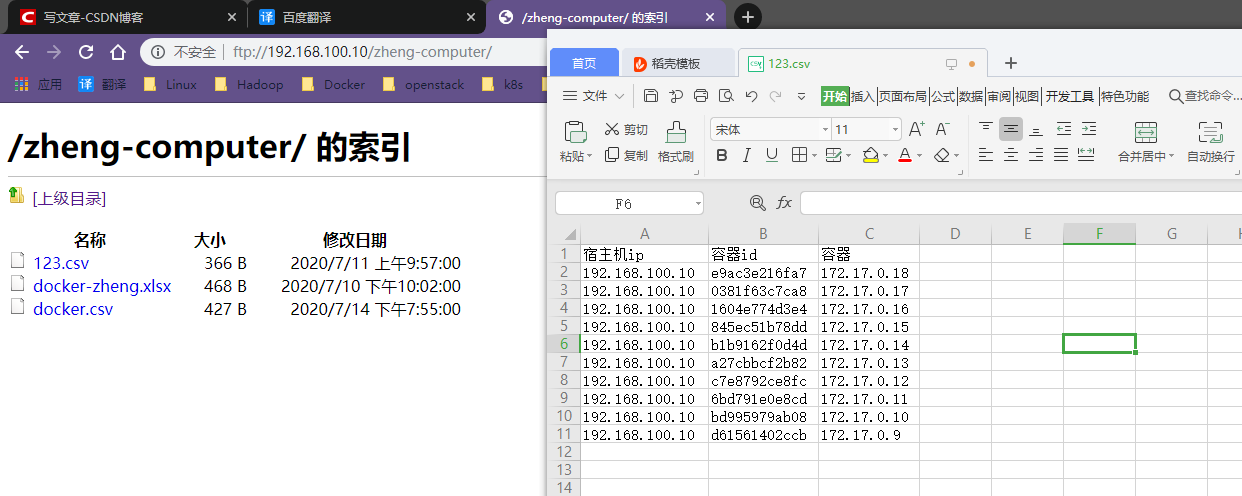
Task: Go to [上级目录] parent directory
Action: tap(69, 198)
